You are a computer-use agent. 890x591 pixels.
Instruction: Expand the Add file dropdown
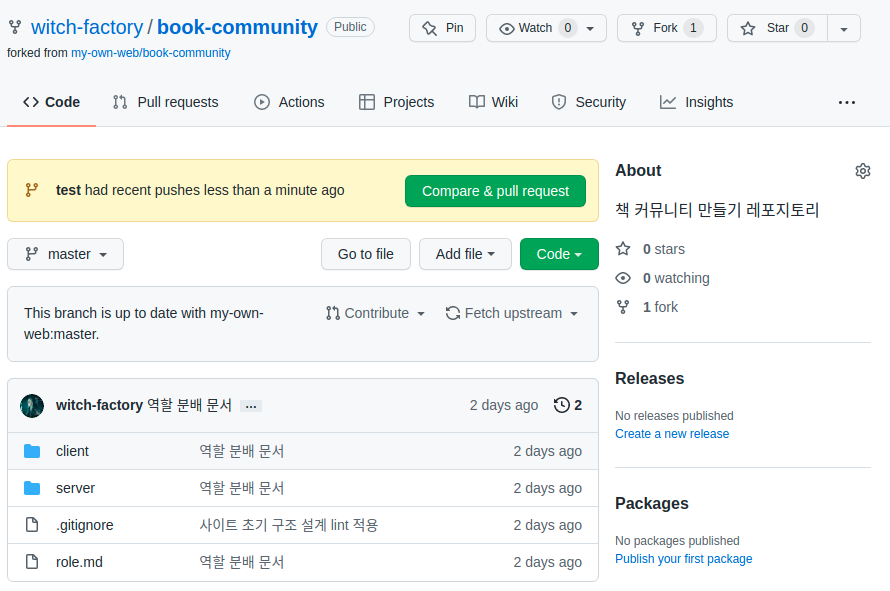click(x=465, y=254)
